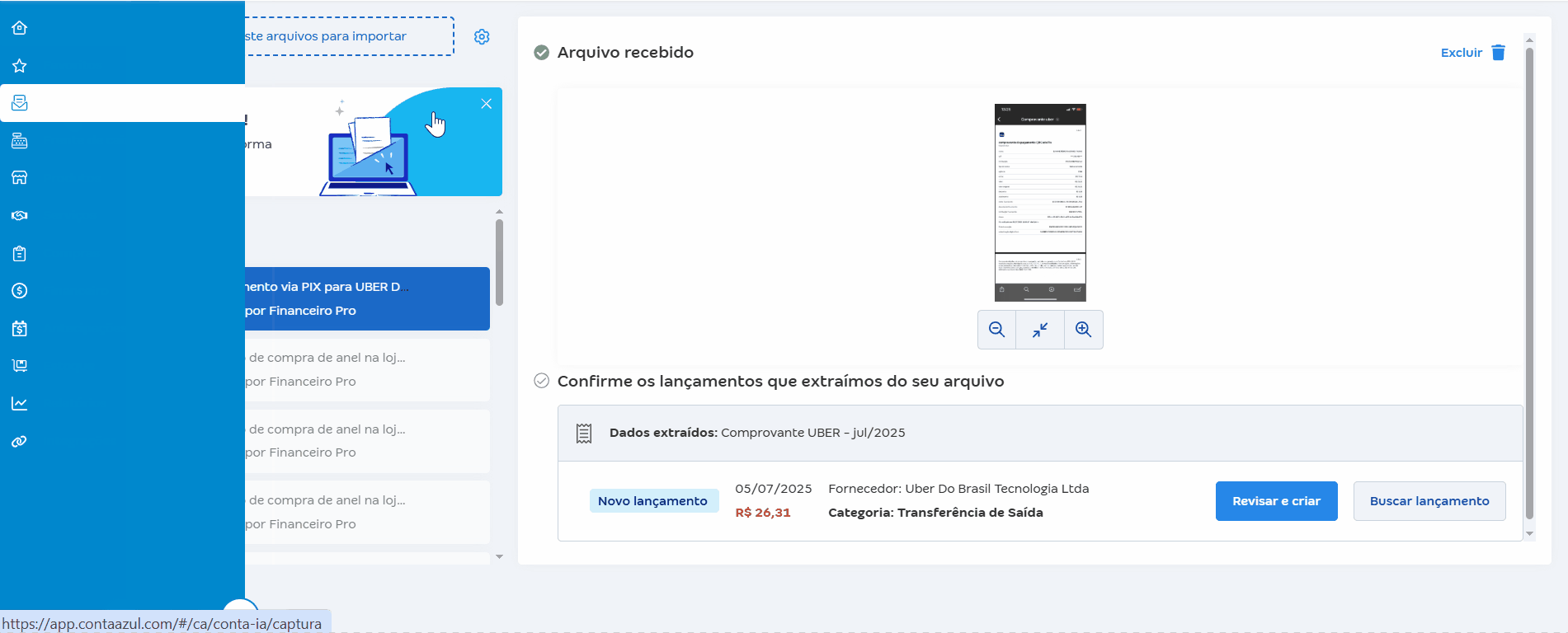
Task: Click file list scroll-down arrow
Action: click(499, 557)
